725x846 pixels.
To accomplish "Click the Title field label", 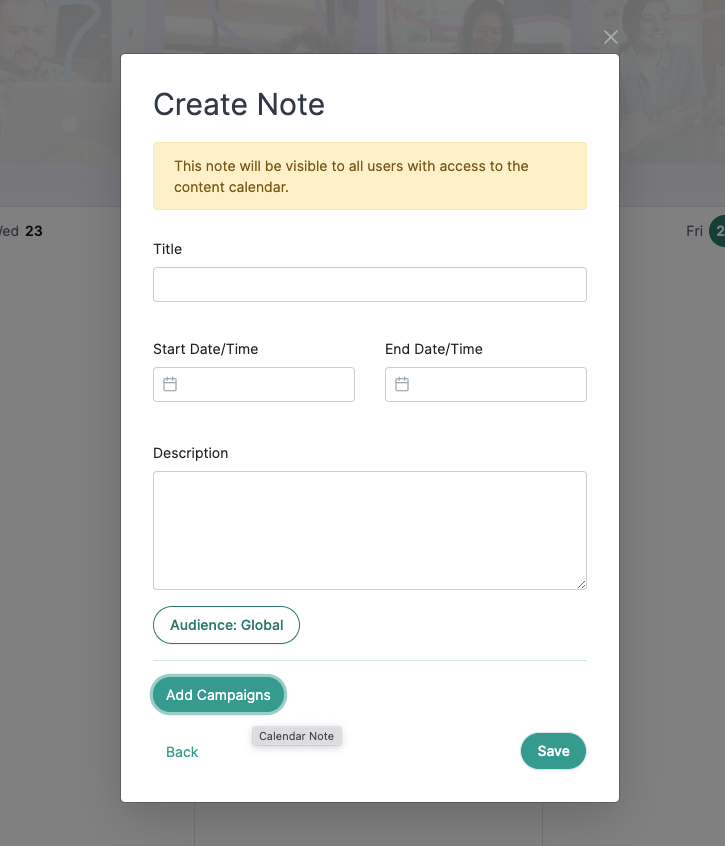I will click(167, 249).
